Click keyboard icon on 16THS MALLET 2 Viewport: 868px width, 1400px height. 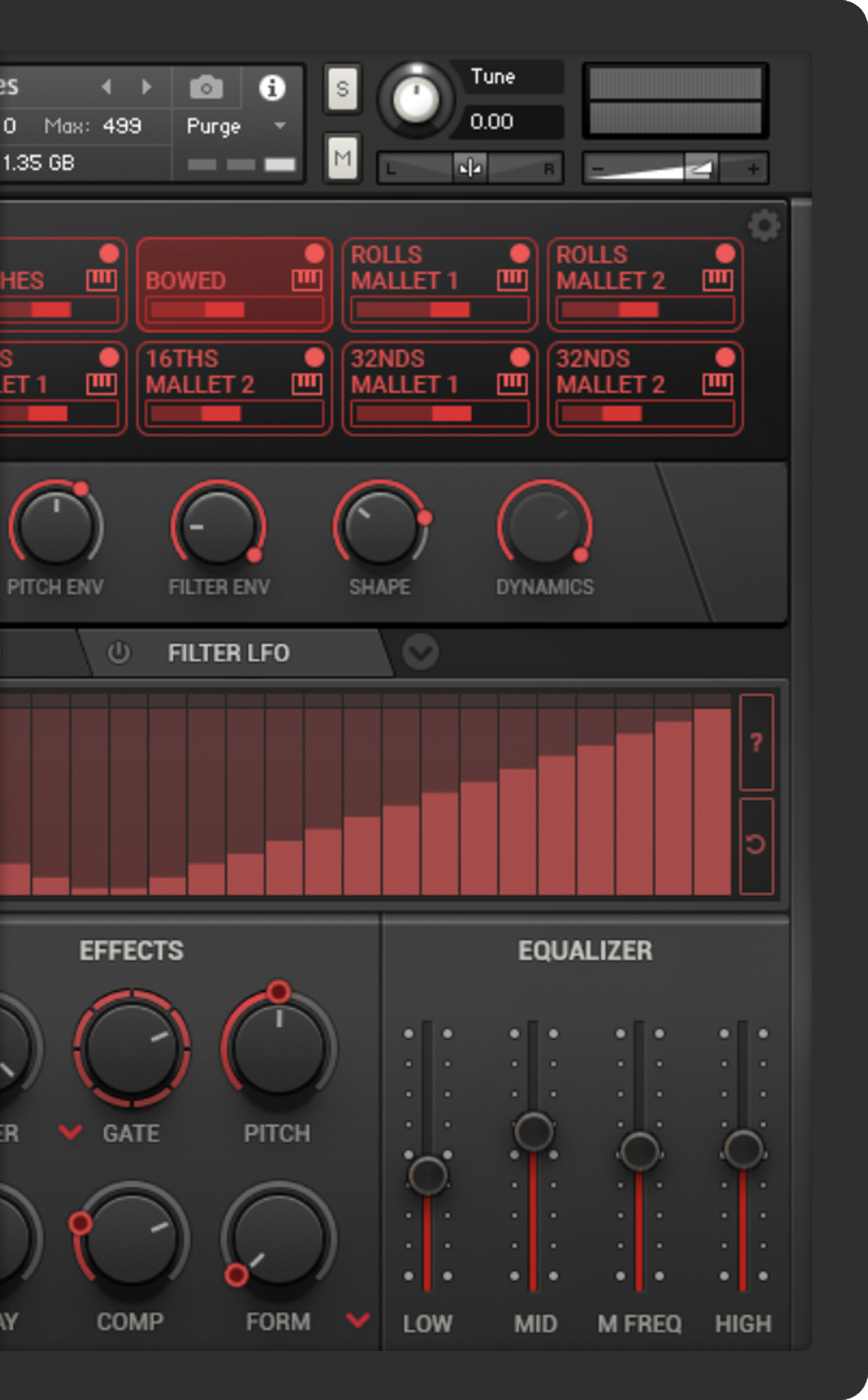point(307,384)
